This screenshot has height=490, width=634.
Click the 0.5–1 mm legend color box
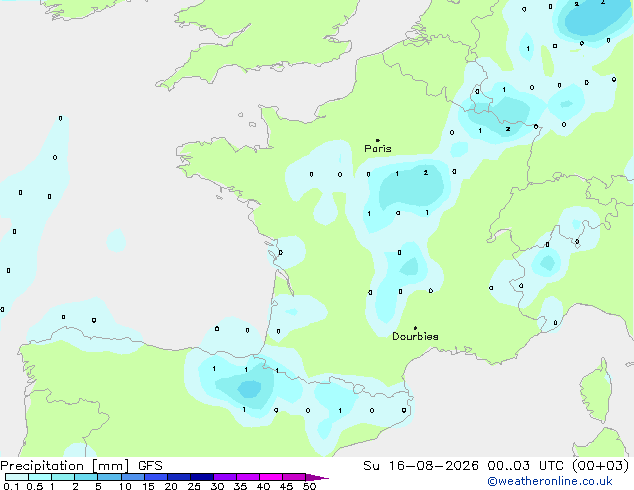tap(40, 477)
